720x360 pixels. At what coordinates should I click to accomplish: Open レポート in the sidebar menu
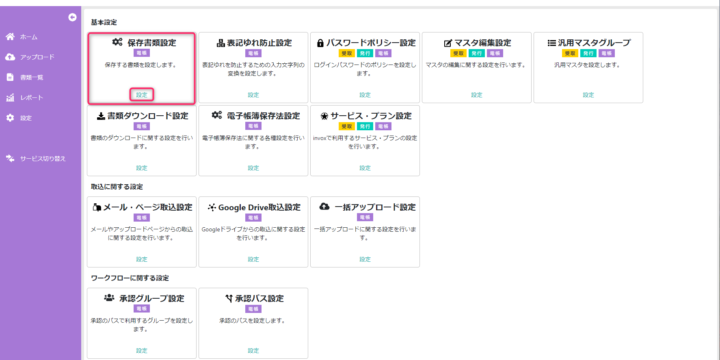[x=31, y=98]
